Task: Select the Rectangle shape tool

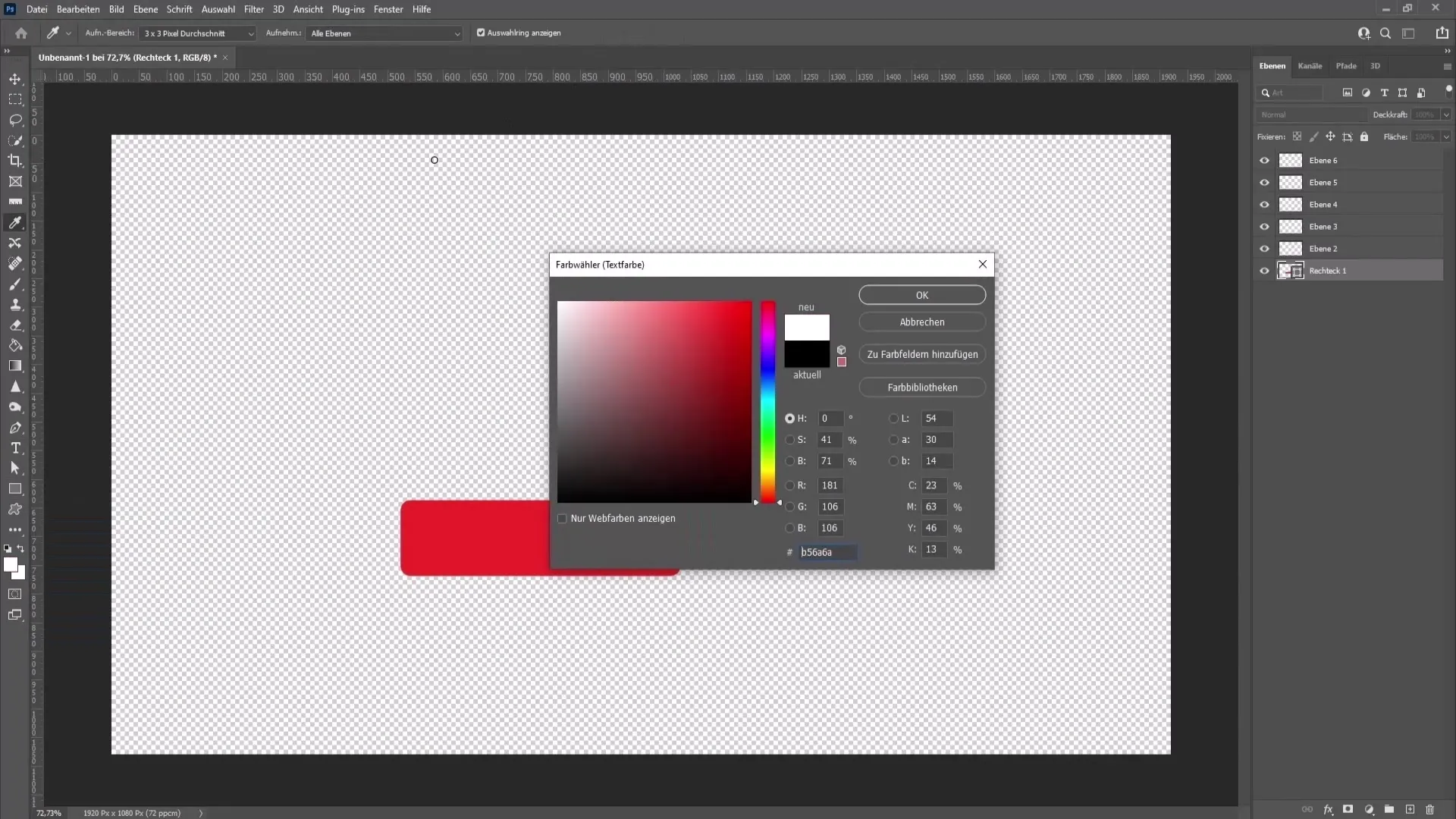Action: pos(15,488)
